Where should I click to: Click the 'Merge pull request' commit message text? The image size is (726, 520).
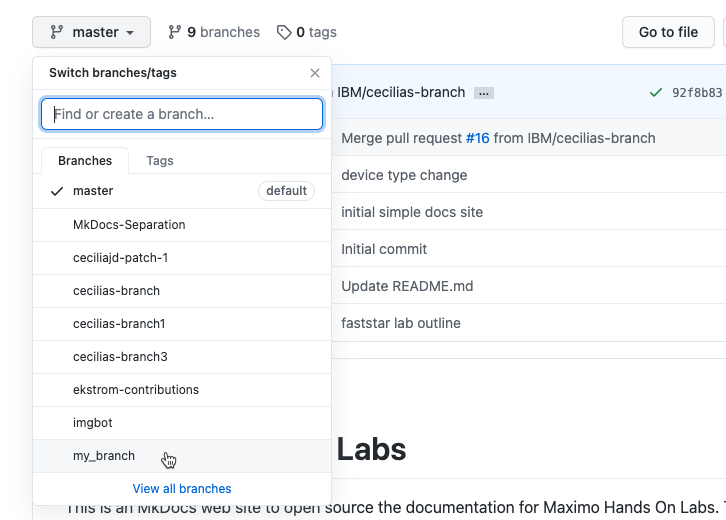(401, 138)
